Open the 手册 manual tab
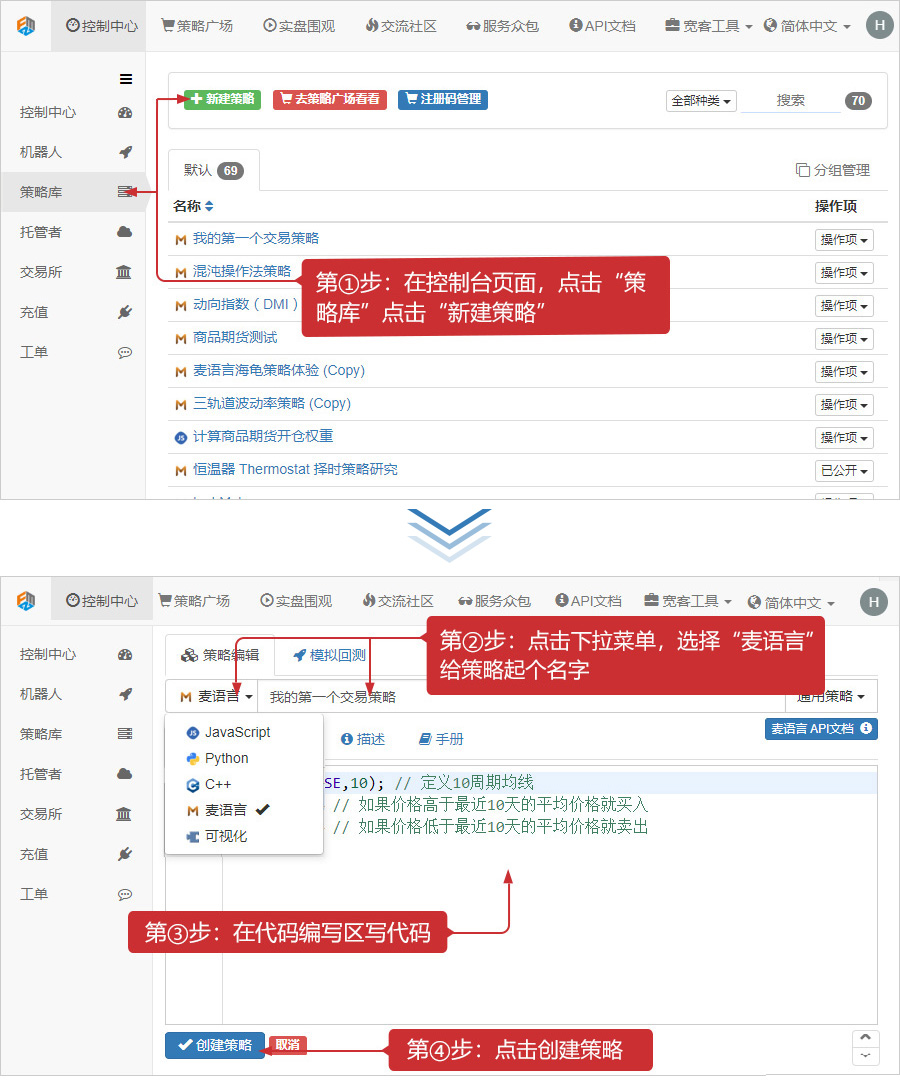 pos(441,739)
